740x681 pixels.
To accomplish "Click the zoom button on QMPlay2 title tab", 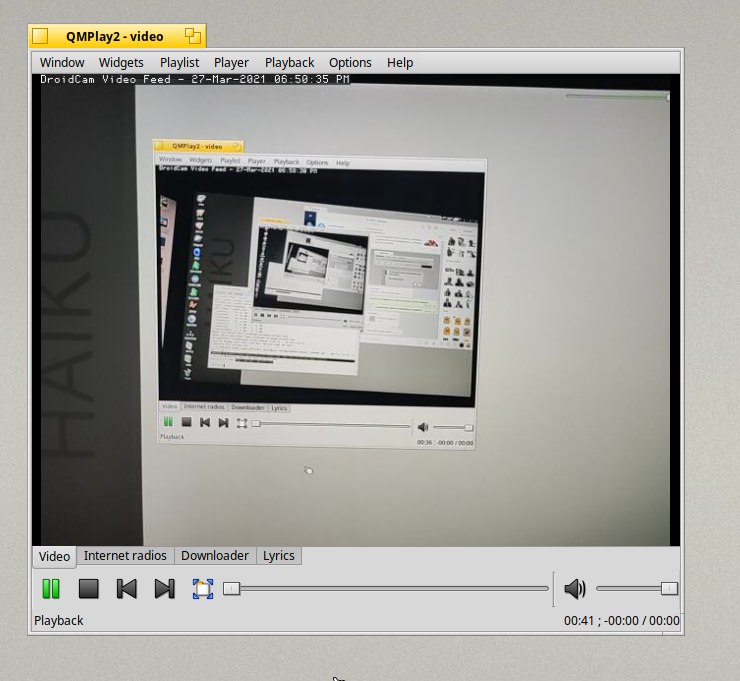I will tap(193, 36).
